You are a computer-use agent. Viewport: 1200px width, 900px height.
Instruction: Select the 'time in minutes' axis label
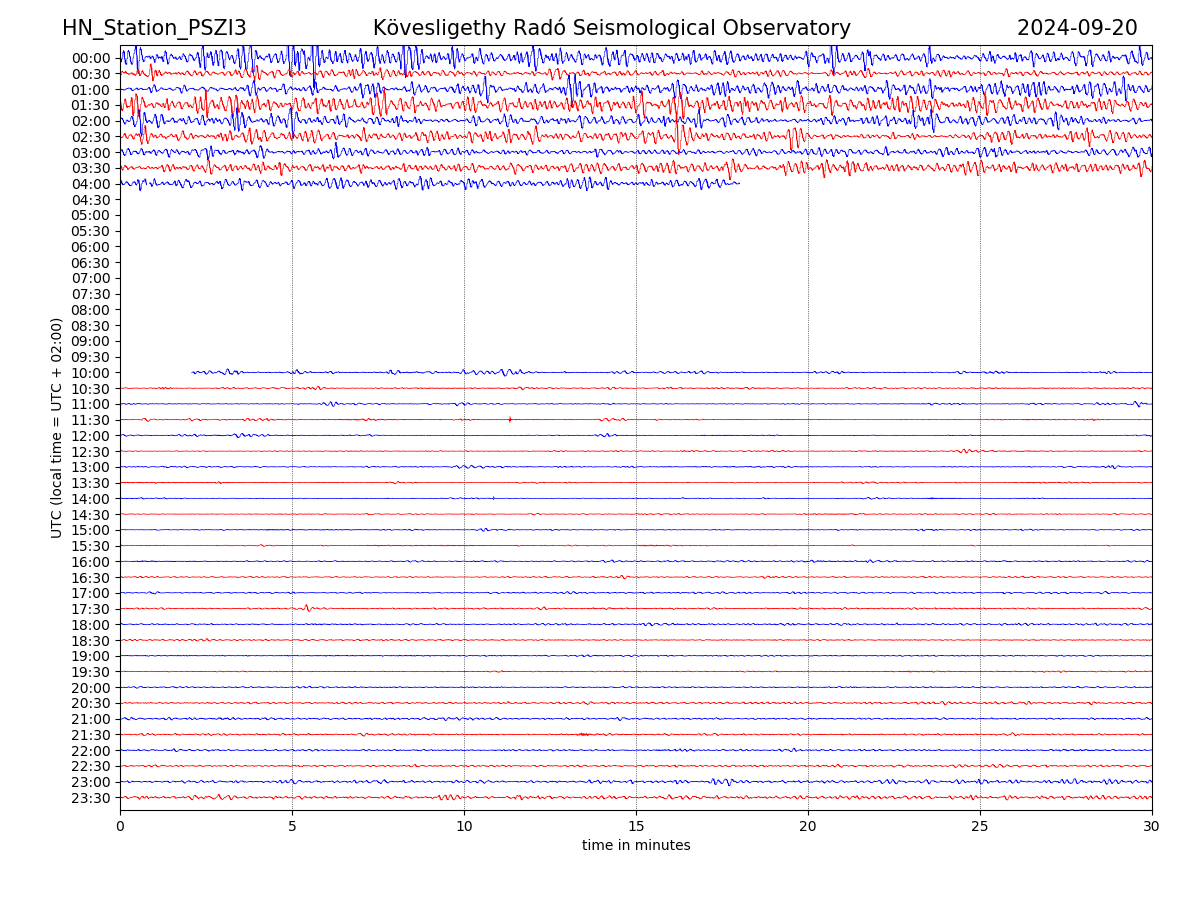(636, 846)
